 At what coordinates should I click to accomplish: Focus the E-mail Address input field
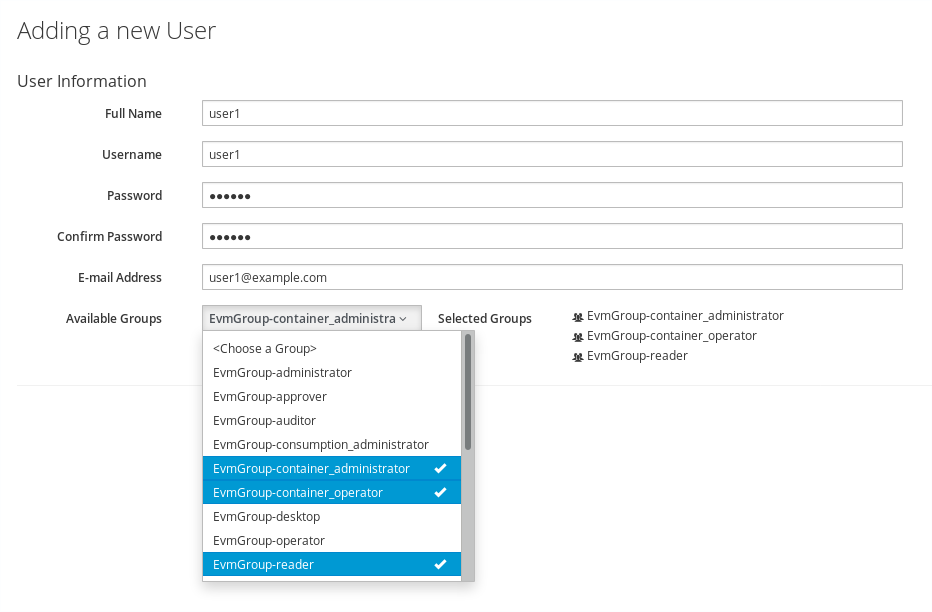(x=552, y=277)
